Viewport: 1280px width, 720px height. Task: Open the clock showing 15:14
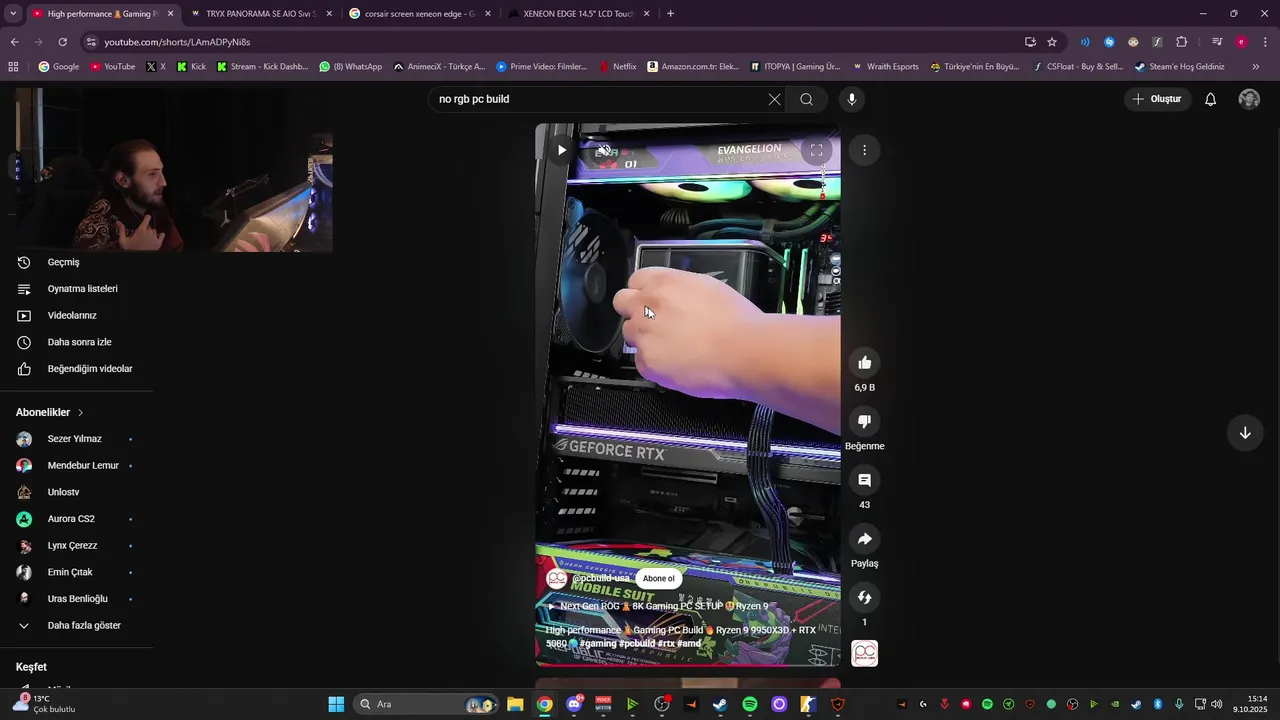tap(1250, 704)
